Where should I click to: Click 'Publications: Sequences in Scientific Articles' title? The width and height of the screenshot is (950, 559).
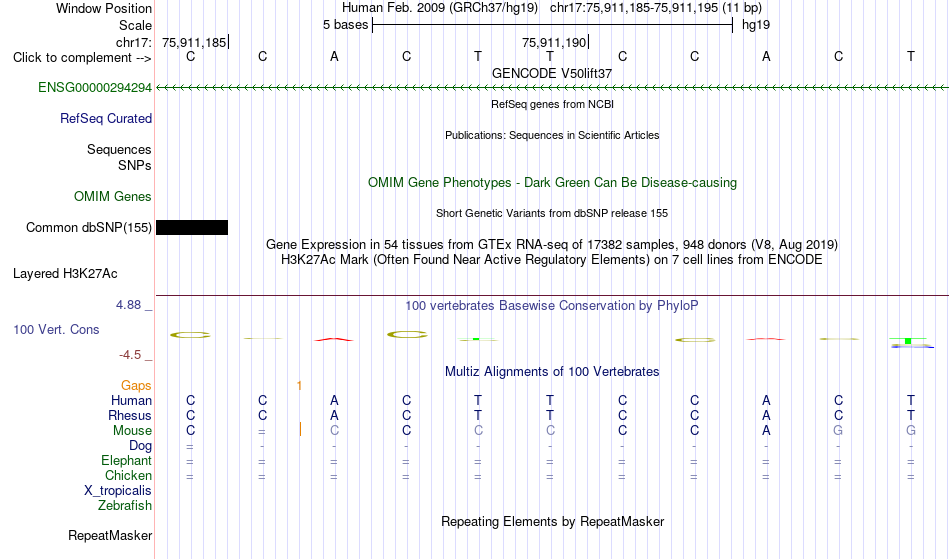tap(552, 135)
